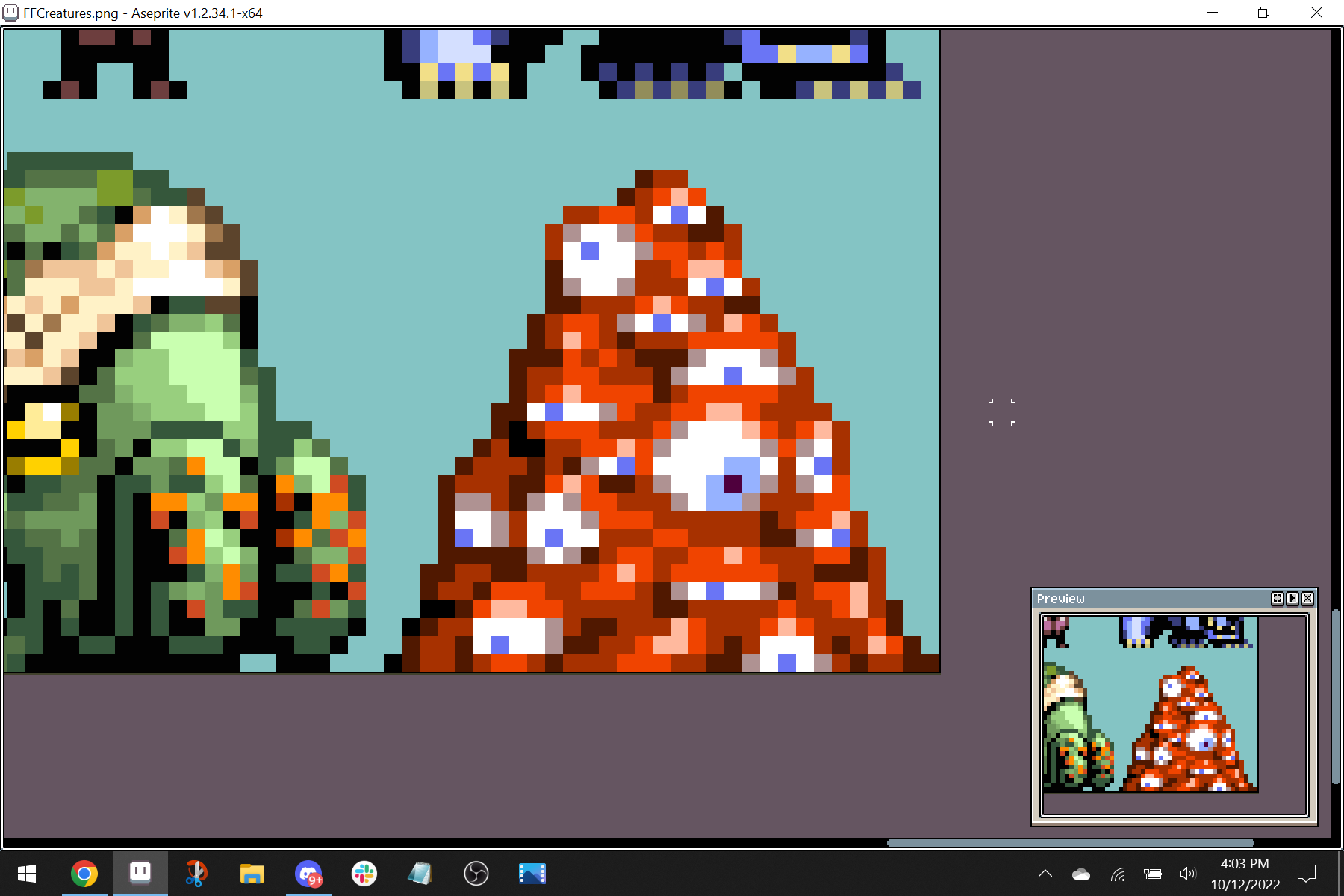Image resolution: width=1344 pixels, height=896 pixels.
Task: Click the large eyeball pupil on red creature
Action: [x=733, y=483]
